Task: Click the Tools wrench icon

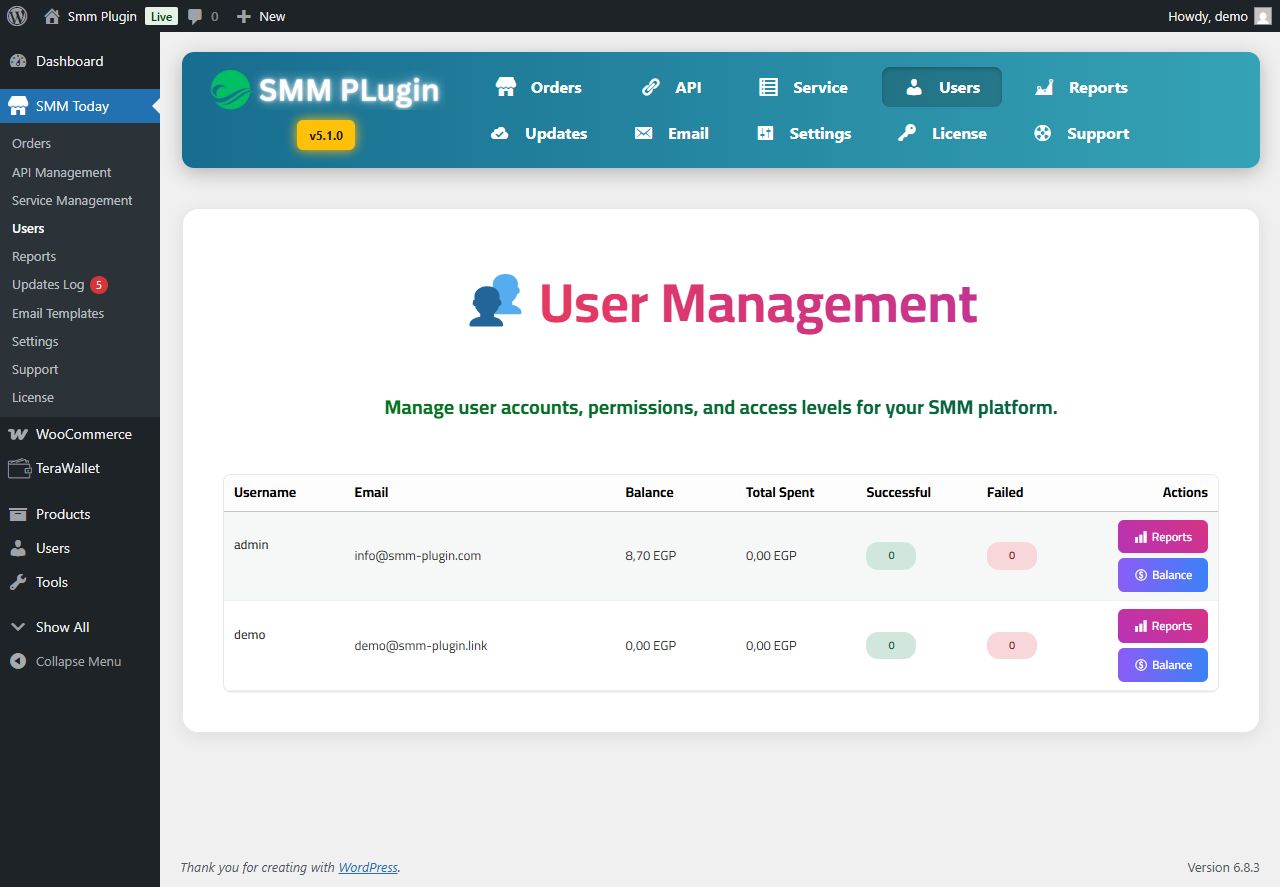Action: (18, 582)
